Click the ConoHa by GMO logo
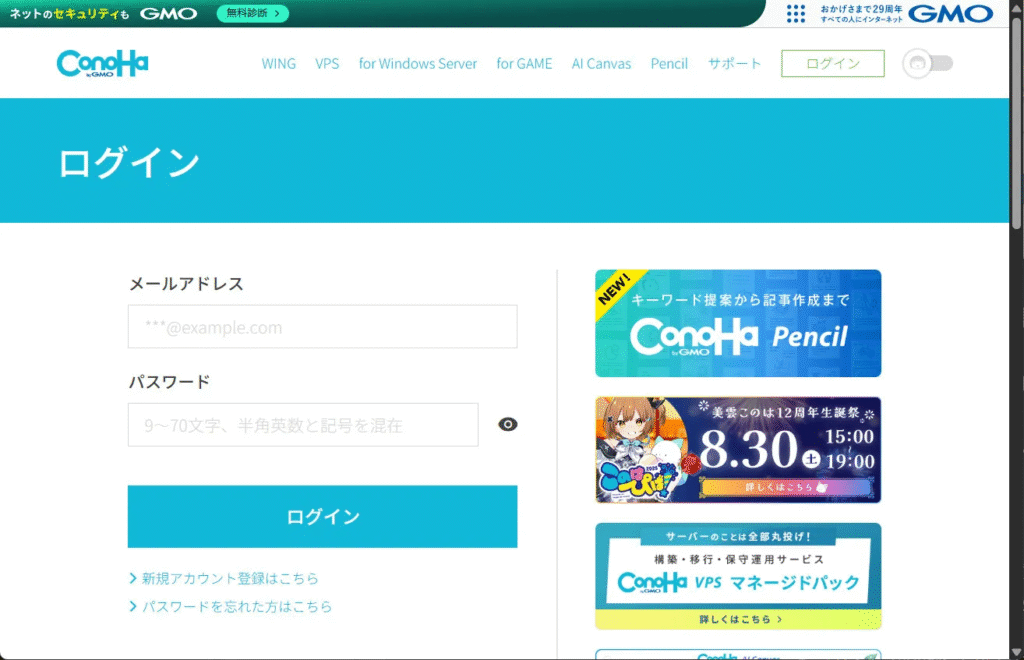 pyautogui.click(x=103, y=63)
